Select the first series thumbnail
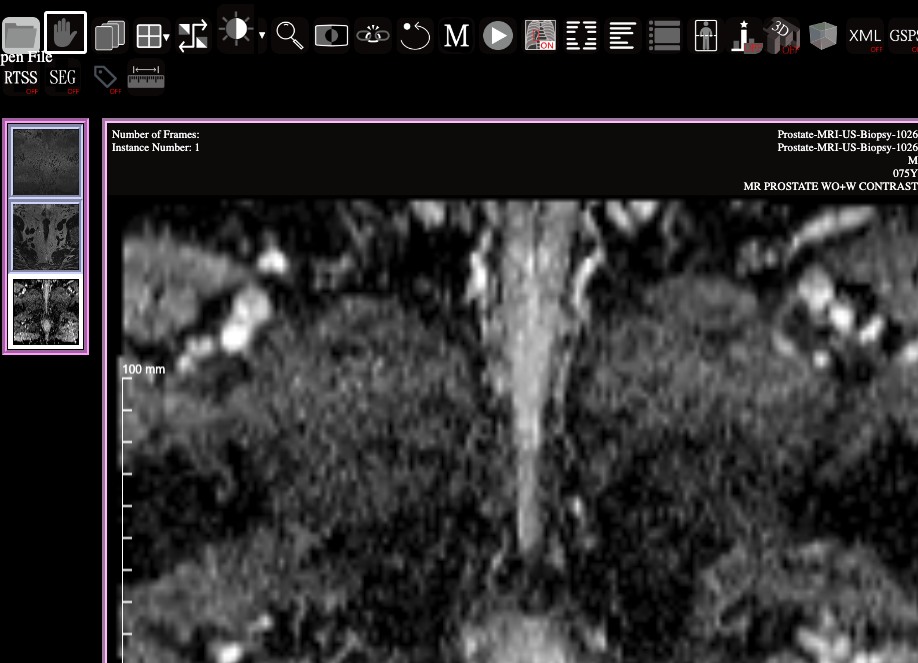This screenshot has width=918, height=663. pos(46,161)
